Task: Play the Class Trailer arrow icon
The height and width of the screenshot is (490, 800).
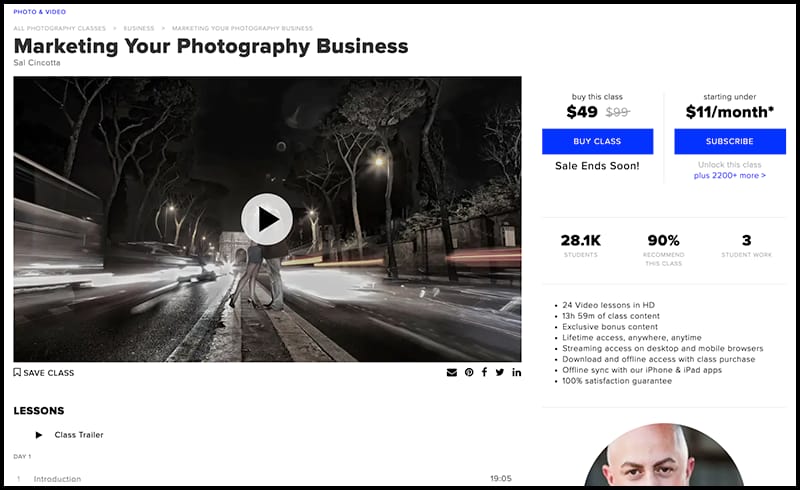Action: click(39, 435)
